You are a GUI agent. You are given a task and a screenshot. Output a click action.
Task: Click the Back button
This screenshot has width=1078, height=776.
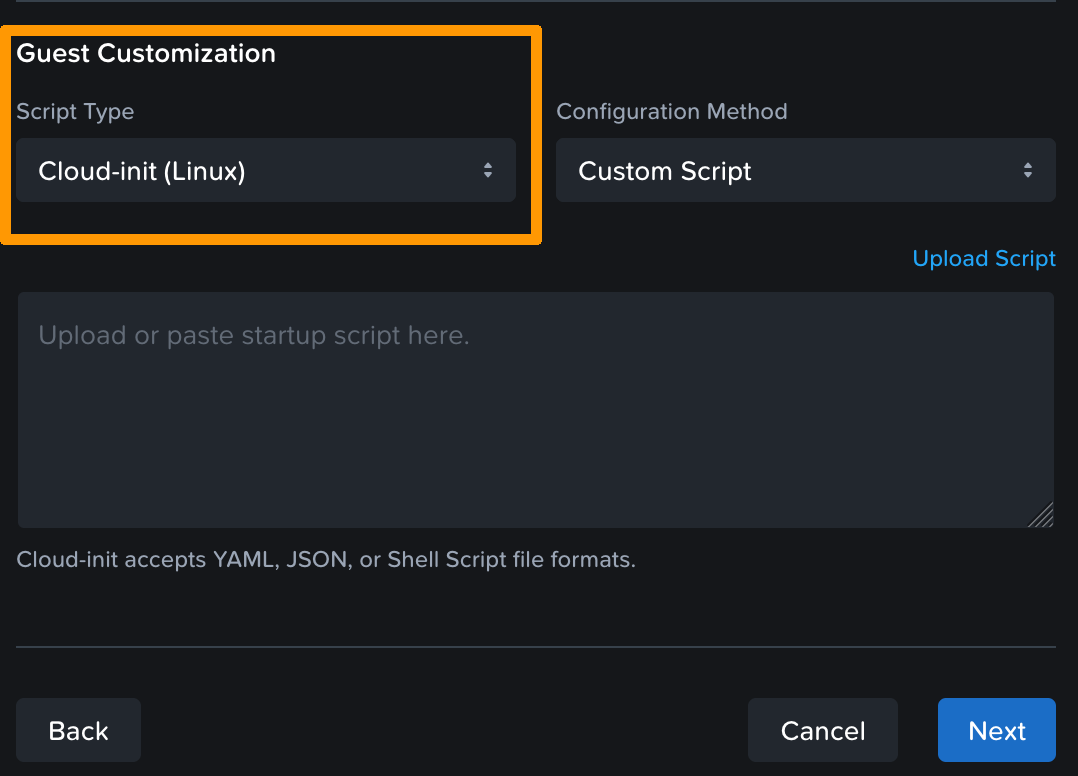point(78,730)
